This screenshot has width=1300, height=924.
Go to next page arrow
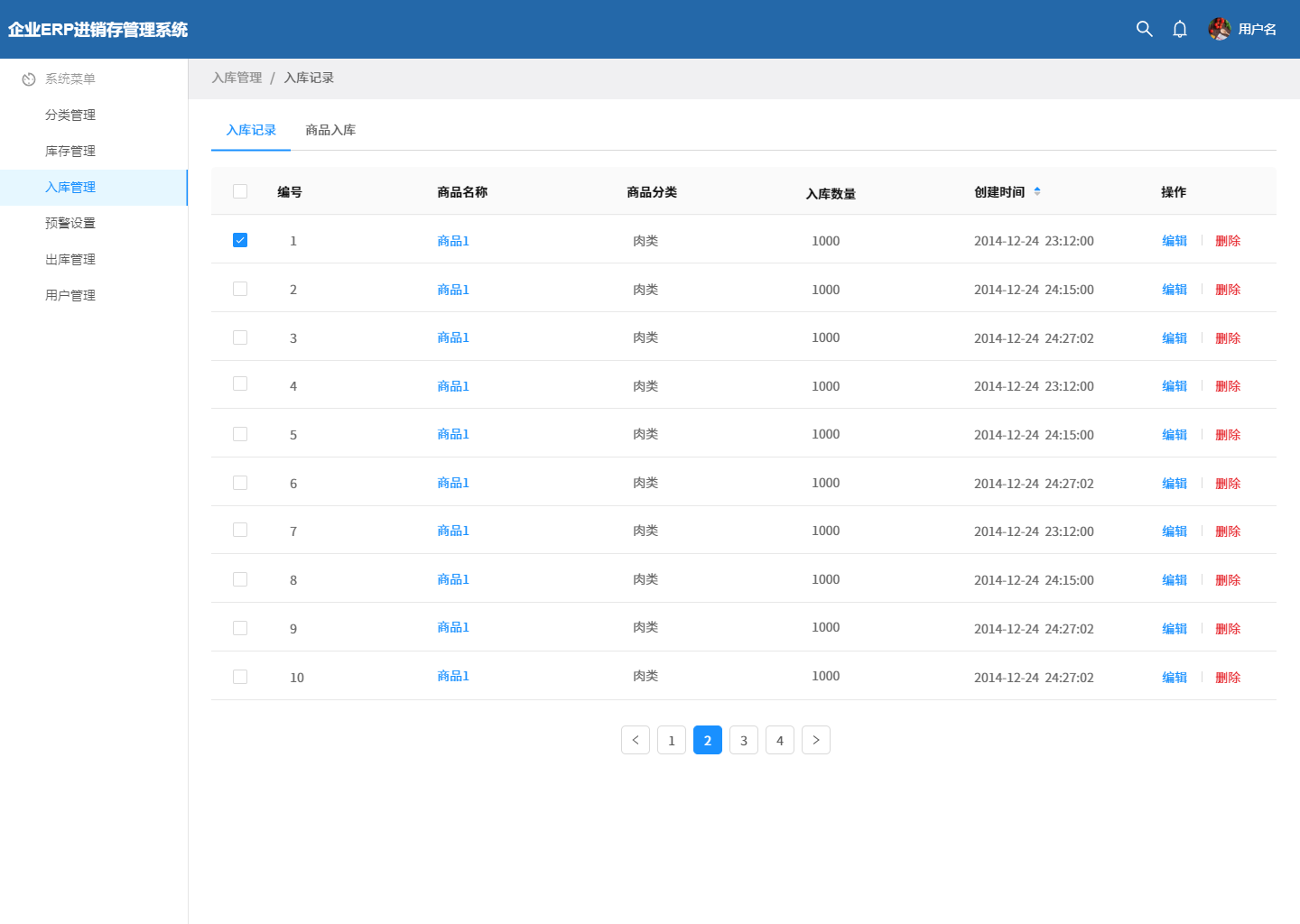(816, 740)
